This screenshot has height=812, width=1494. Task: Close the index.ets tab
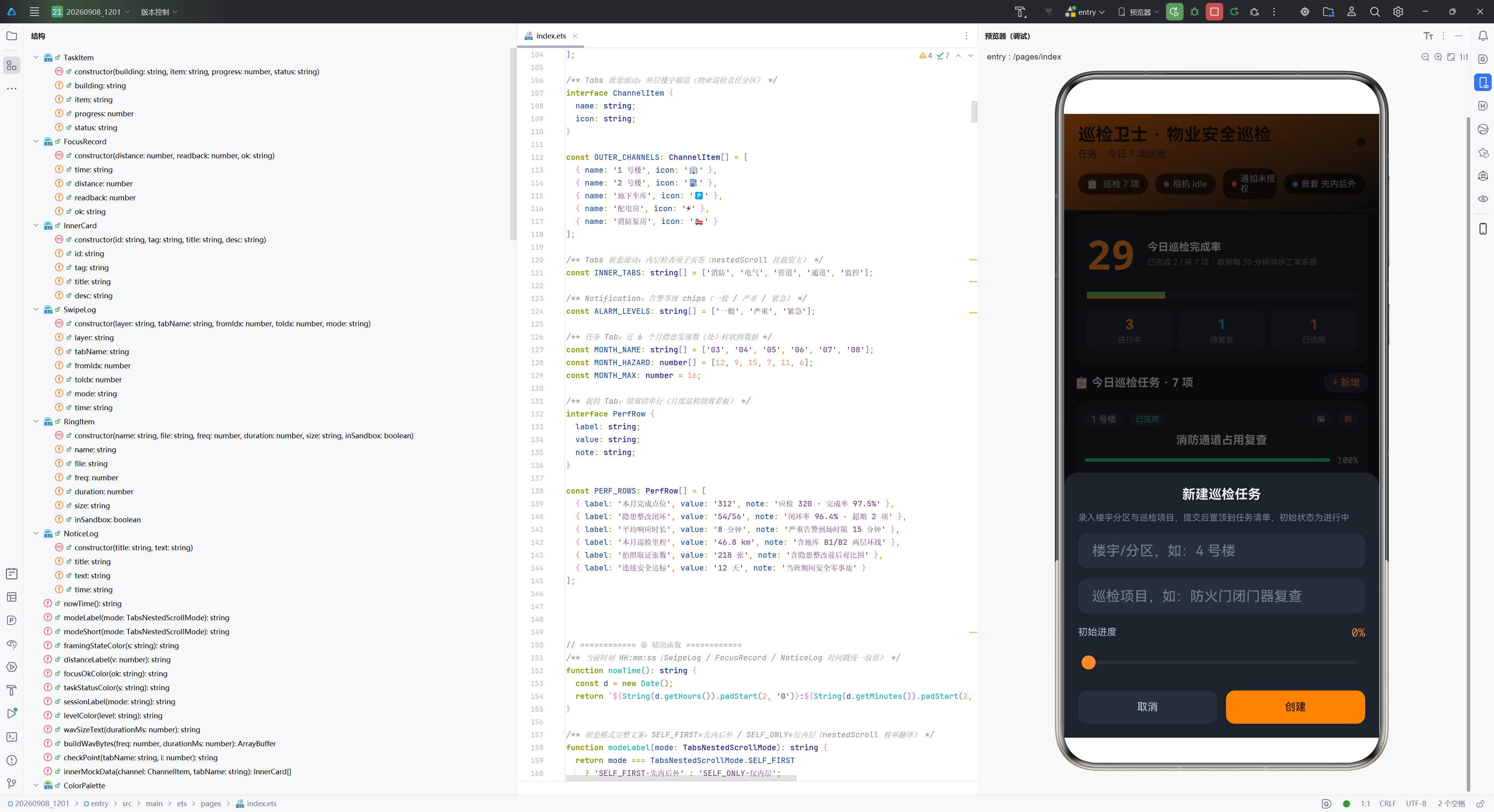pyautogui.click(x=575, y=36)
